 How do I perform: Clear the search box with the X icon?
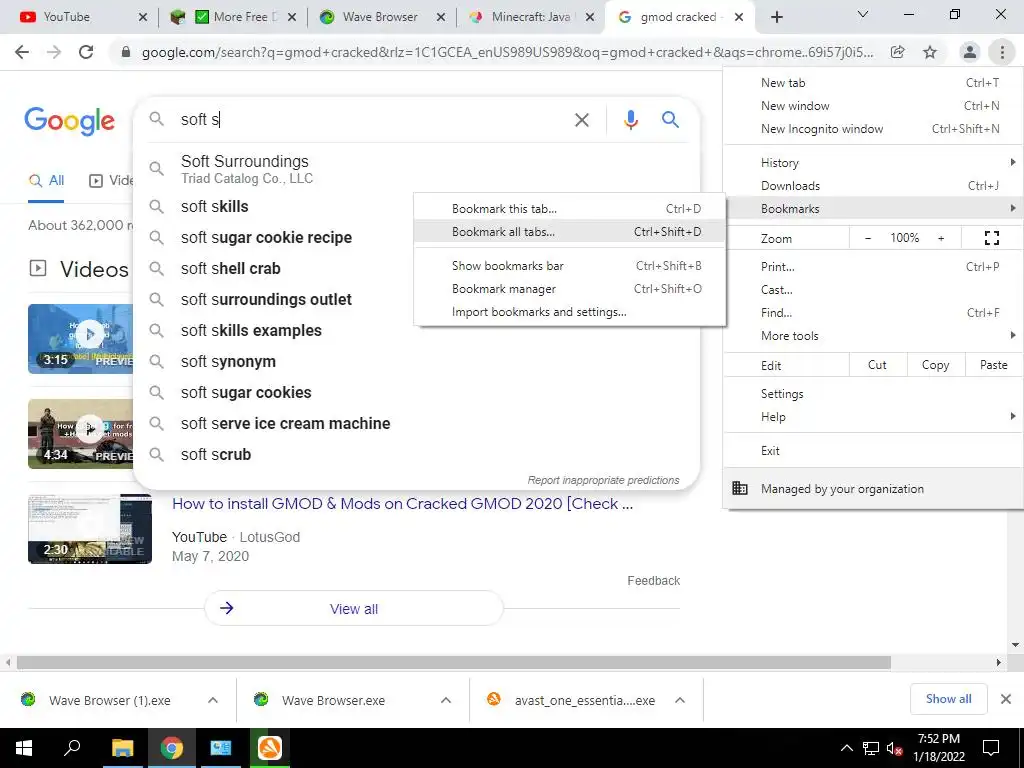(581, 120)
